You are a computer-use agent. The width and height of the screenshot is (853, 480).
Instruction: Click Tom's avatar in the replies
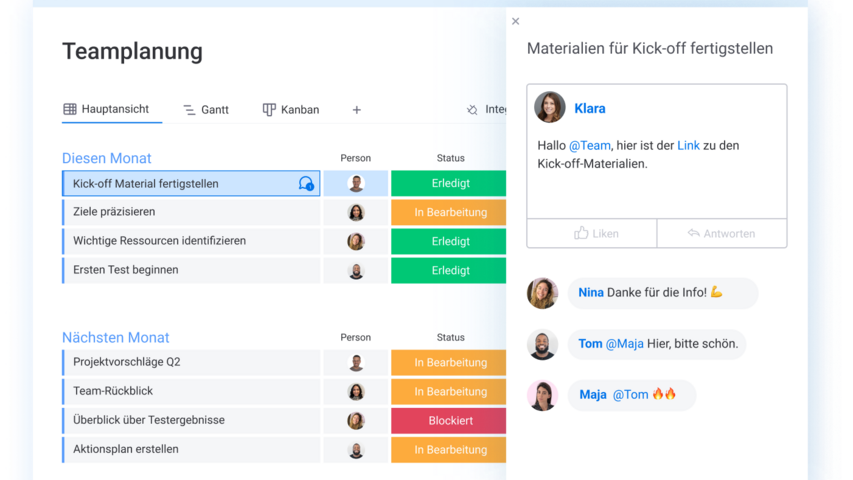[x=542, y=344]
